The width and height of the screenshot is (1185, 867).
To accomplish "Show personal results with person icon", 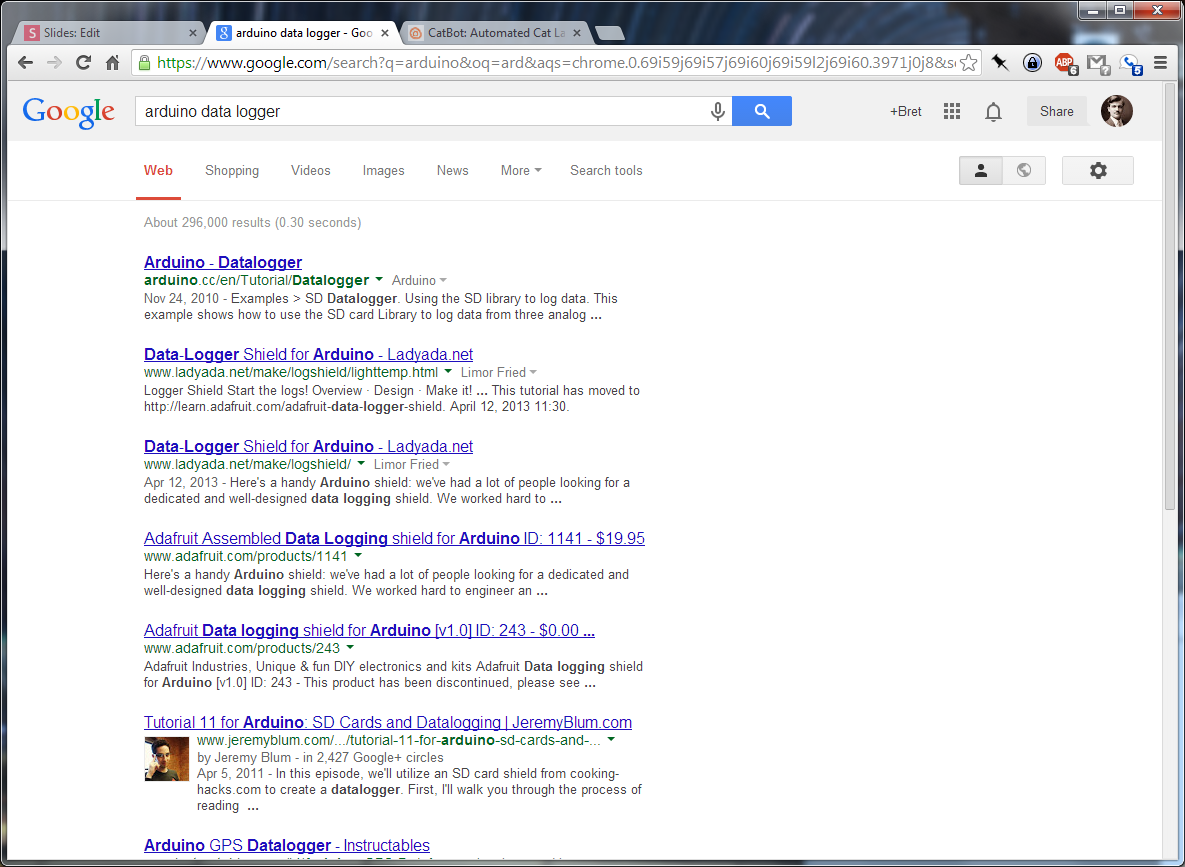I will pyautogui.click(x=980, y=171).
